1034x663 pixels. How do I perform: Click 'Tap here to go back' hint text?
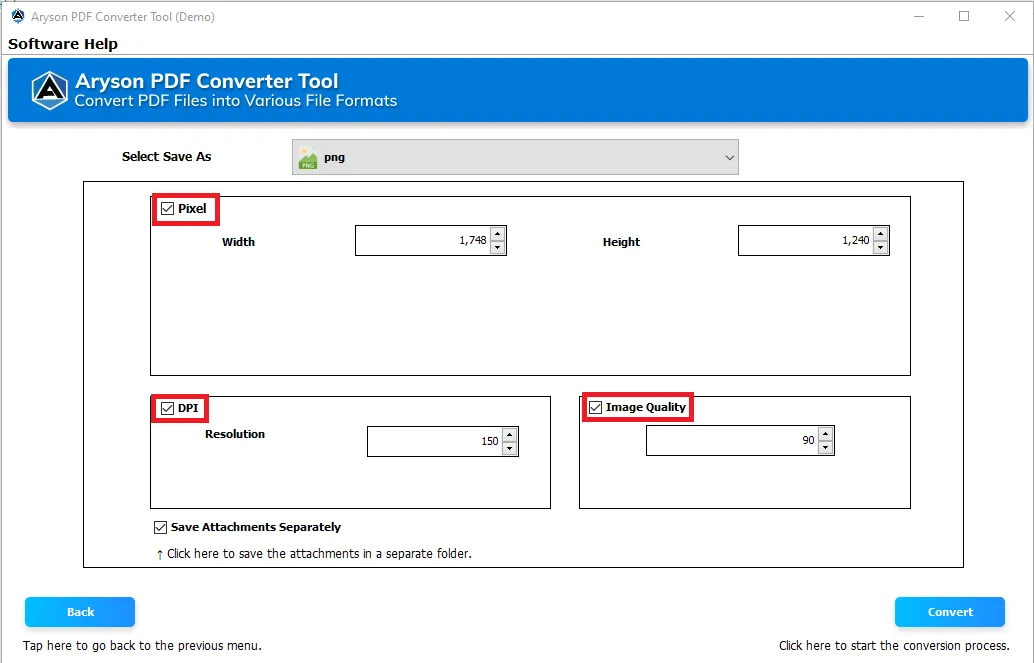142,646
